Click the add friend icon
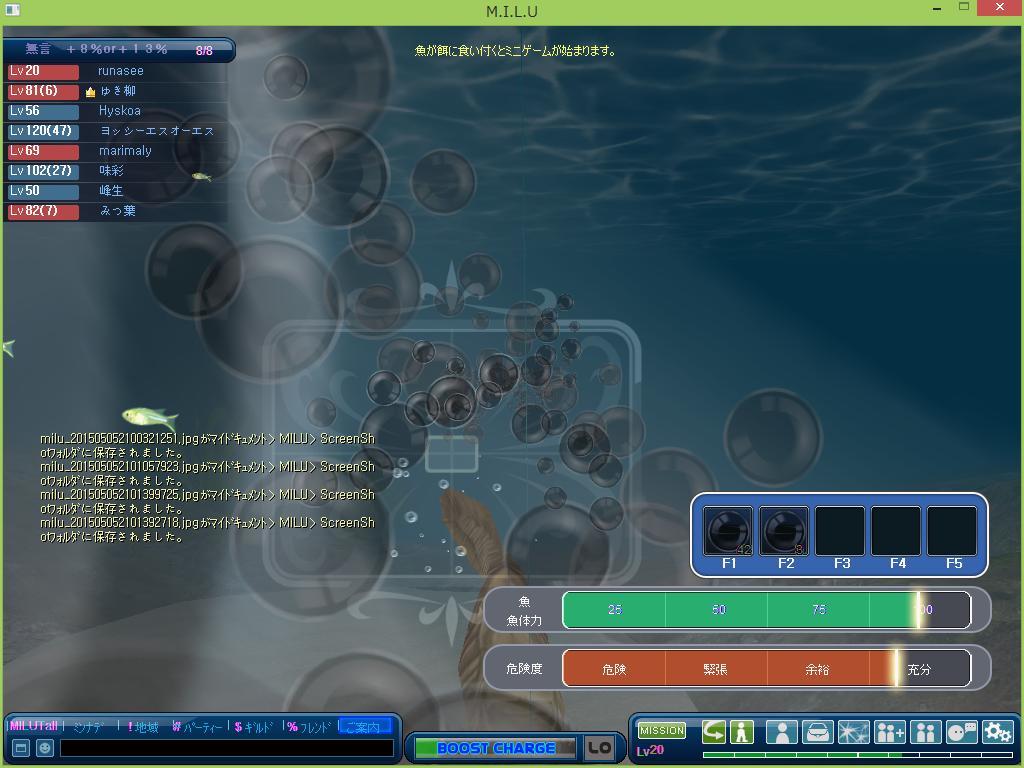 click(889, 732)
